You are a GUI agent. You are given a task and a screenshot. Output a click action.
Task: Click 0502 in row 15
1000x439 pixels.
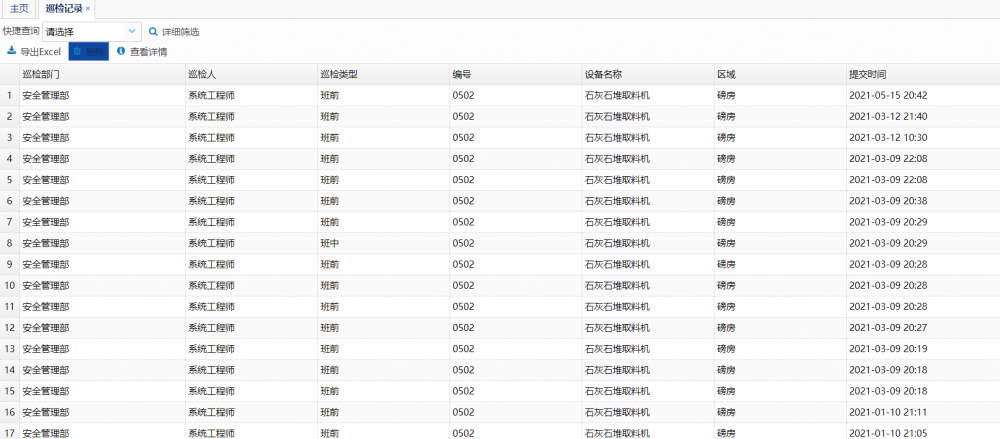coord(464,391)
